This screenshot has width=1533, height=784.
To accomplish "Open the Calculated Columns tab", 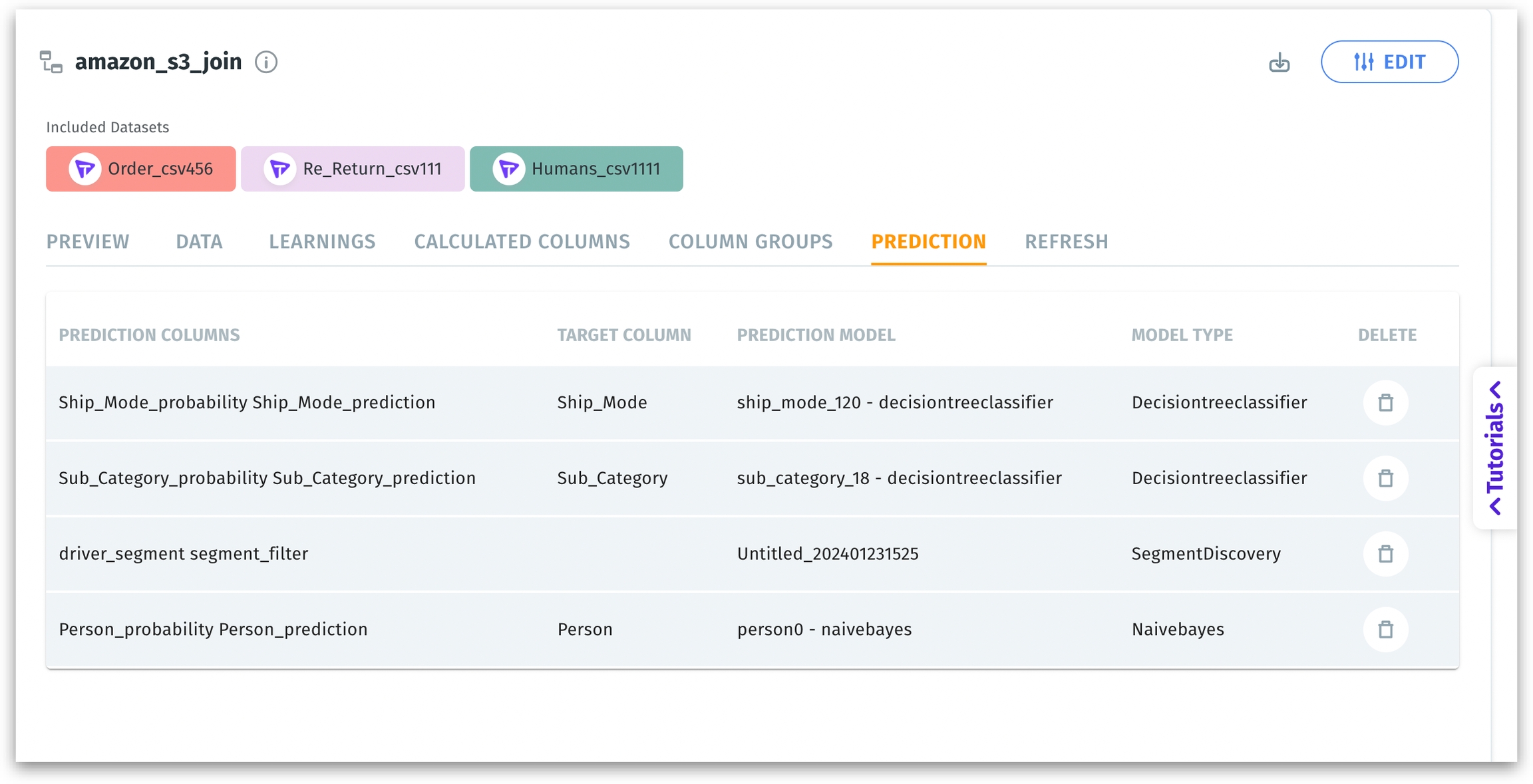I will pos(522,241).
